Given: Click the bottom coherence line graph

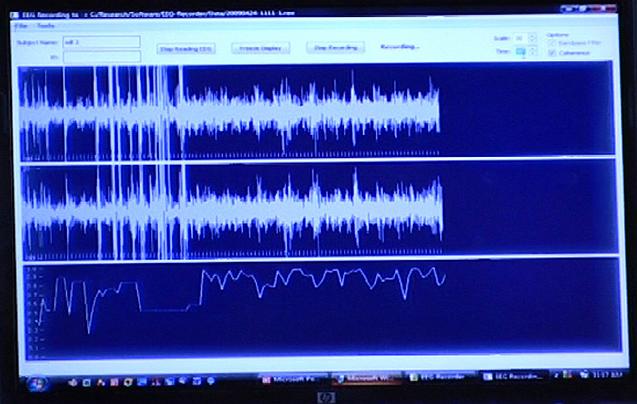Looking at the screenshot, I should pyautogui.click(x=322, y=310).
